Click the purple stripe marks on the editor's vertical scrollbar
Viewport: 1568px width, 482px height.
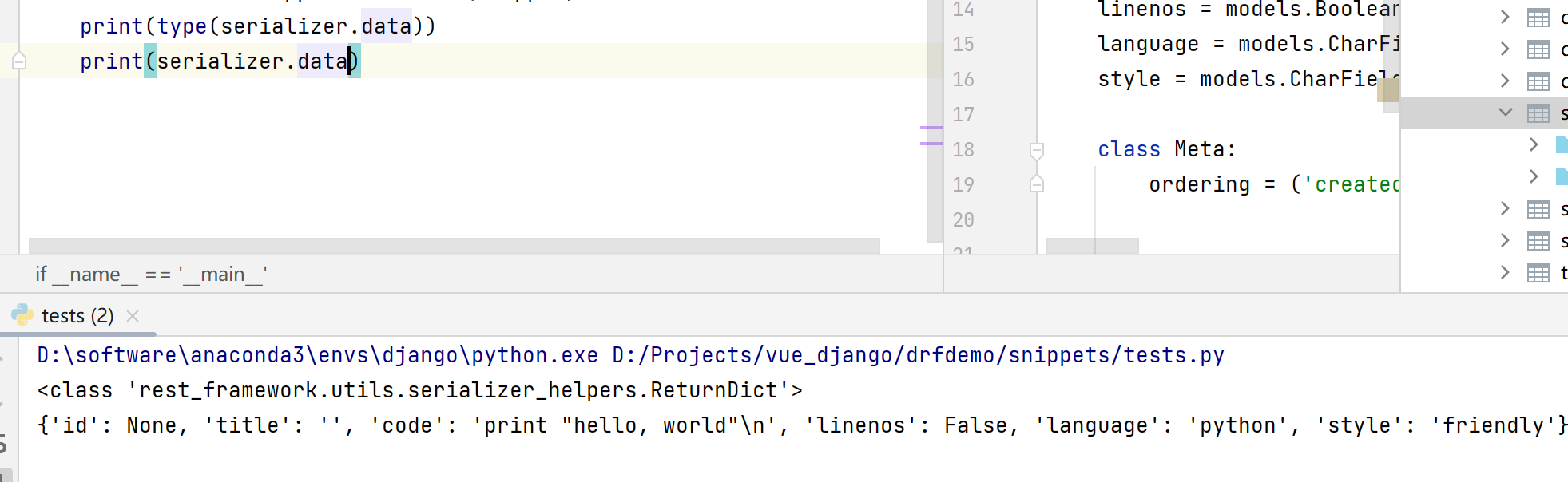tap(931, 136)
